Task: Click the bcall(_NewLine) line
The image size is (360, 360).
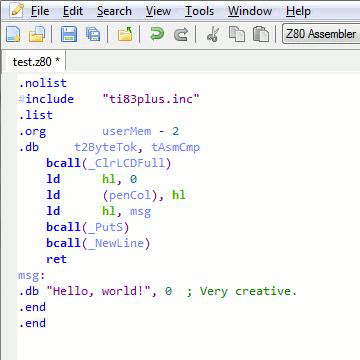Action: point(98,243)
